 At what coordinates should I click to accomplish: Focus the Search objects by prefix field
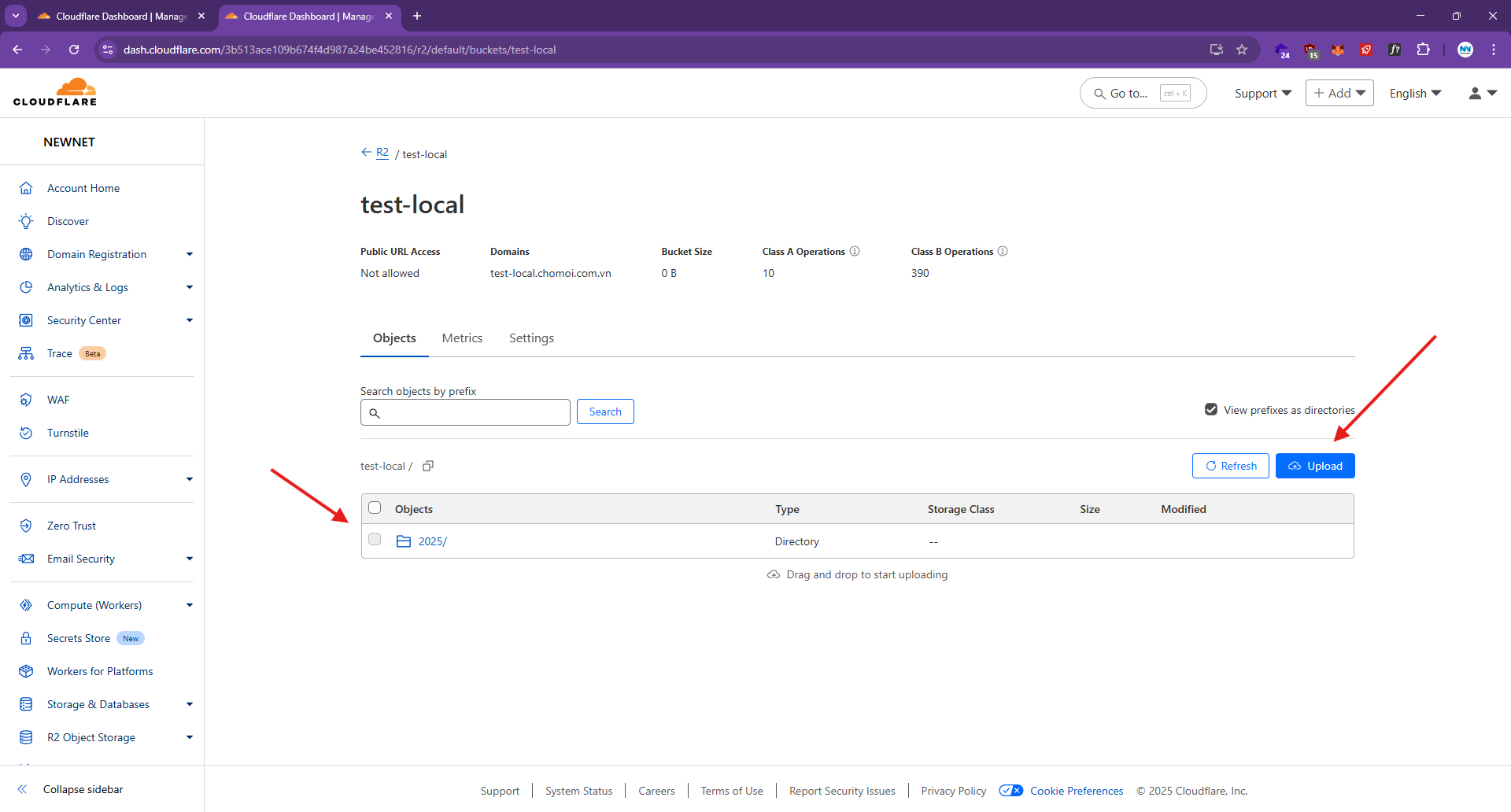coord(465,412)
